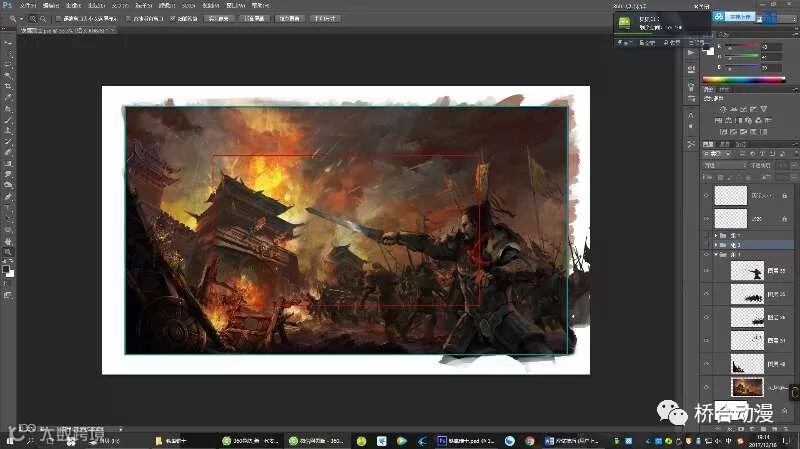800x449 pixels.
Task: Add a Levels adjustment layer
Action: point(733,109)
